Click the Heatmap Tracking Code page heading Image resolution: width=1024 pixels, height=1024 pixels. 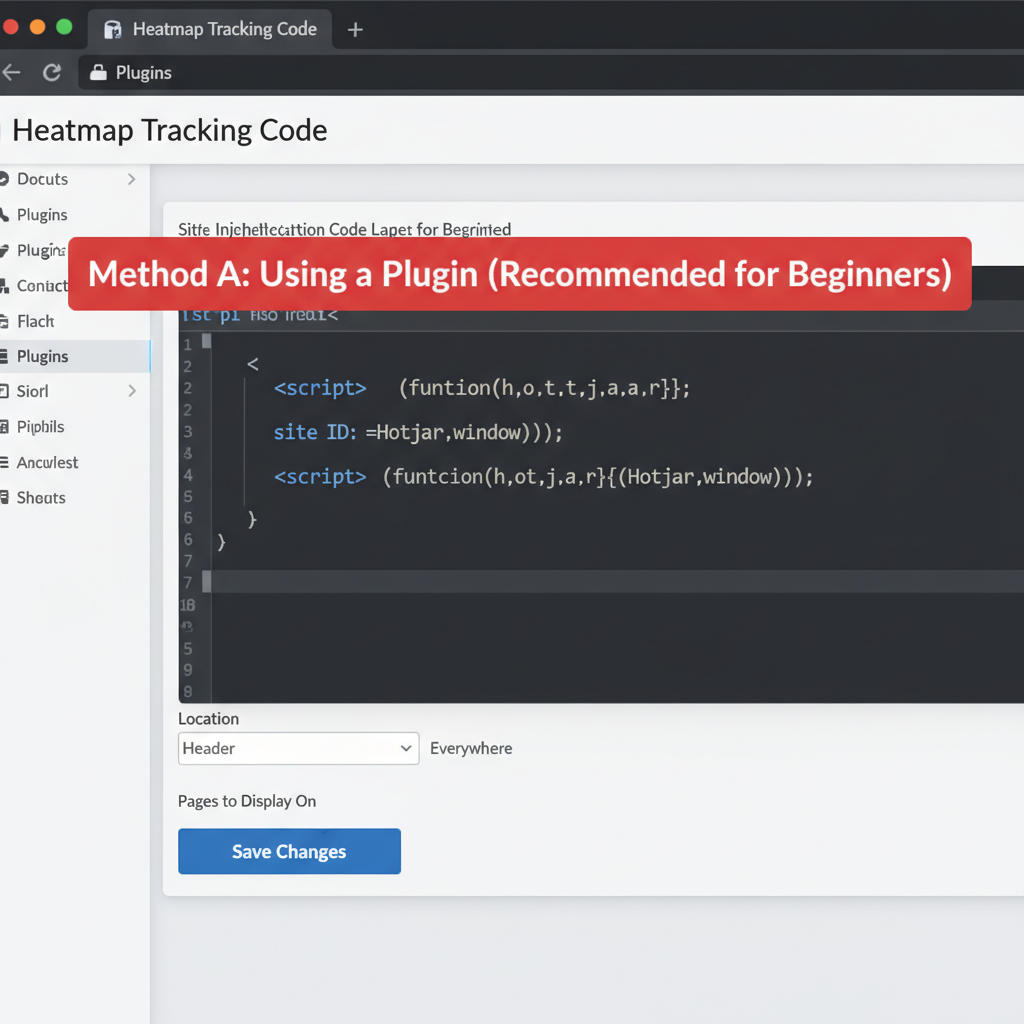170,131
